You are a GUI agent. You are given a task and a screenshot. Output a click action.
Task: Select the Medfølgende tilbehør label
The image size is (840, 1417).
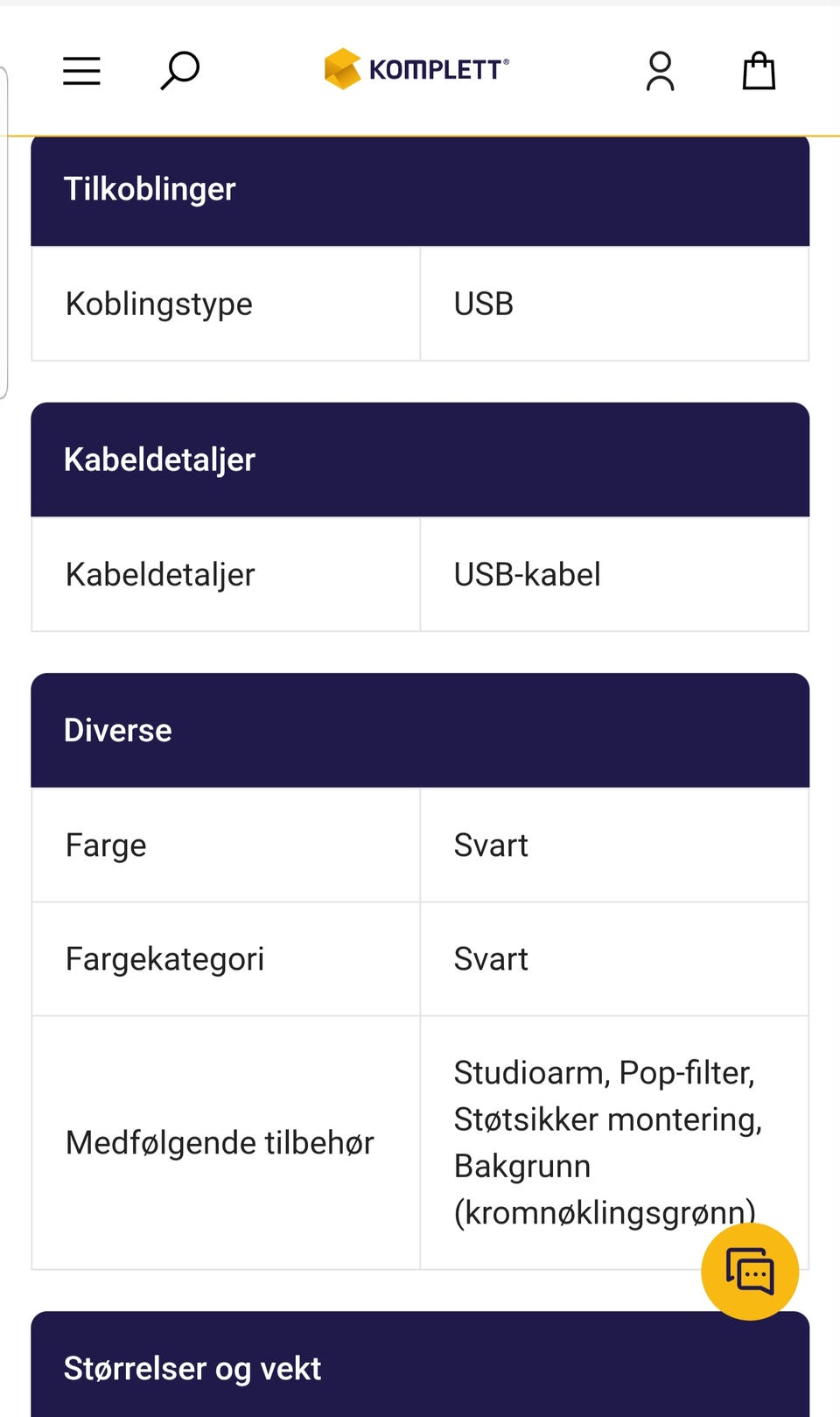point(220,1143)
